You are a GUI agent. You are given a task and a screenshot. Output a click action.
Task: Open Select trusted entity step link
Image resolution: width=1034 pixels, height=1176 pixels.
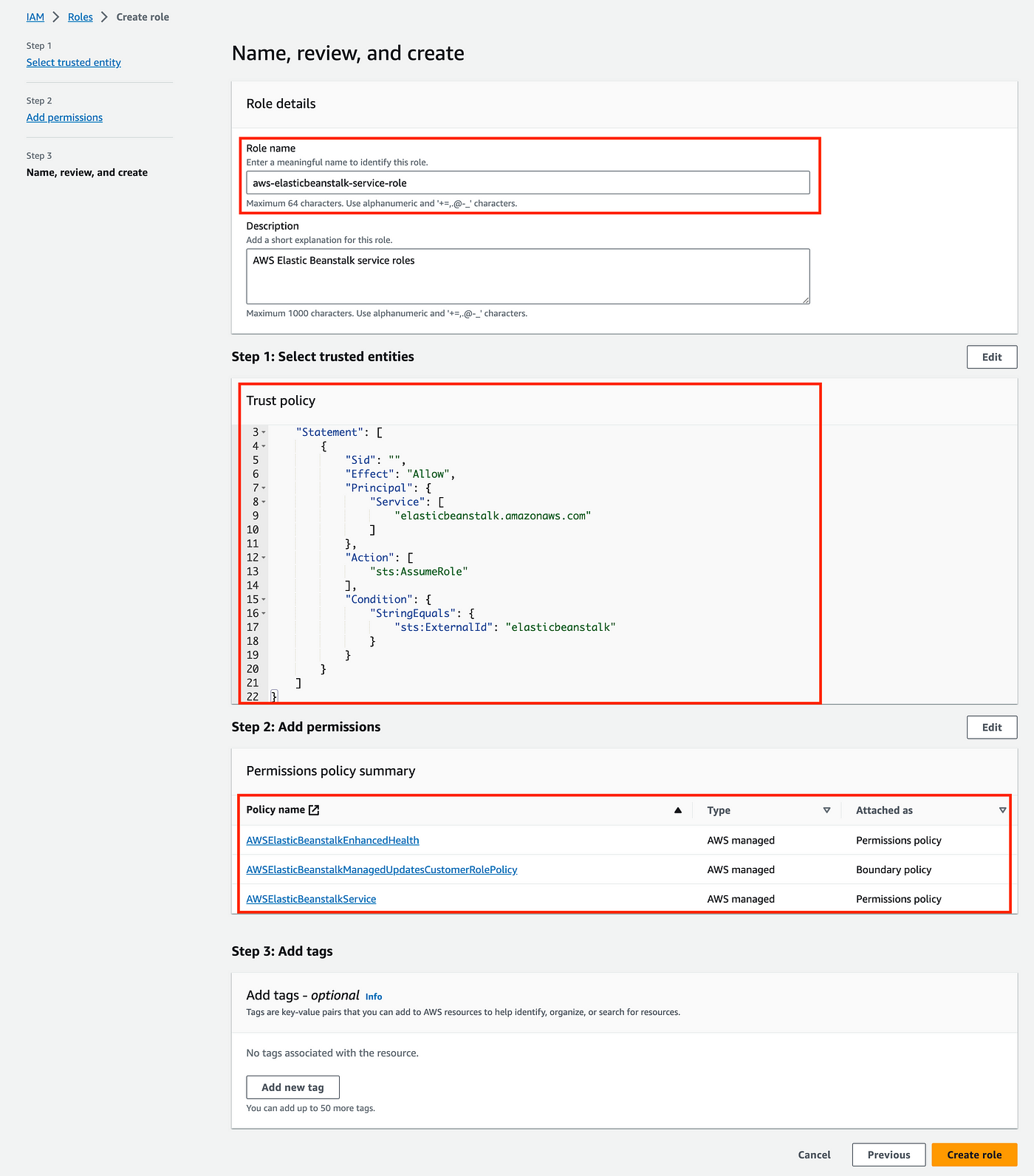pos(74,63)
